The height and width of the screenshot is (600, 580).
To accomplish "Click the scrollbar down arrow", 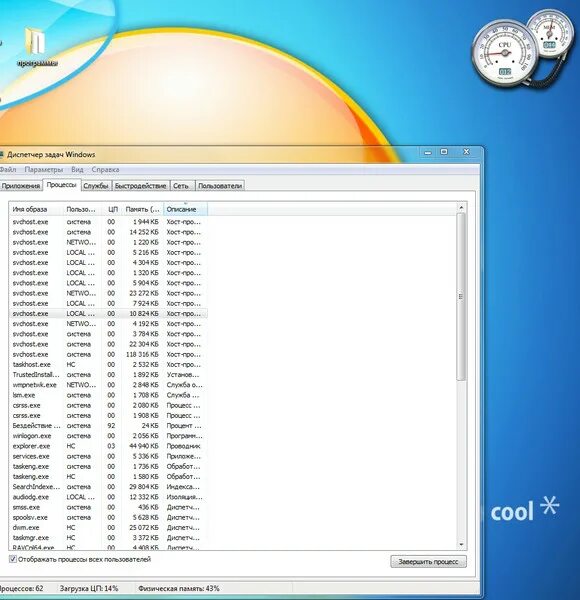I will point(461,544).
